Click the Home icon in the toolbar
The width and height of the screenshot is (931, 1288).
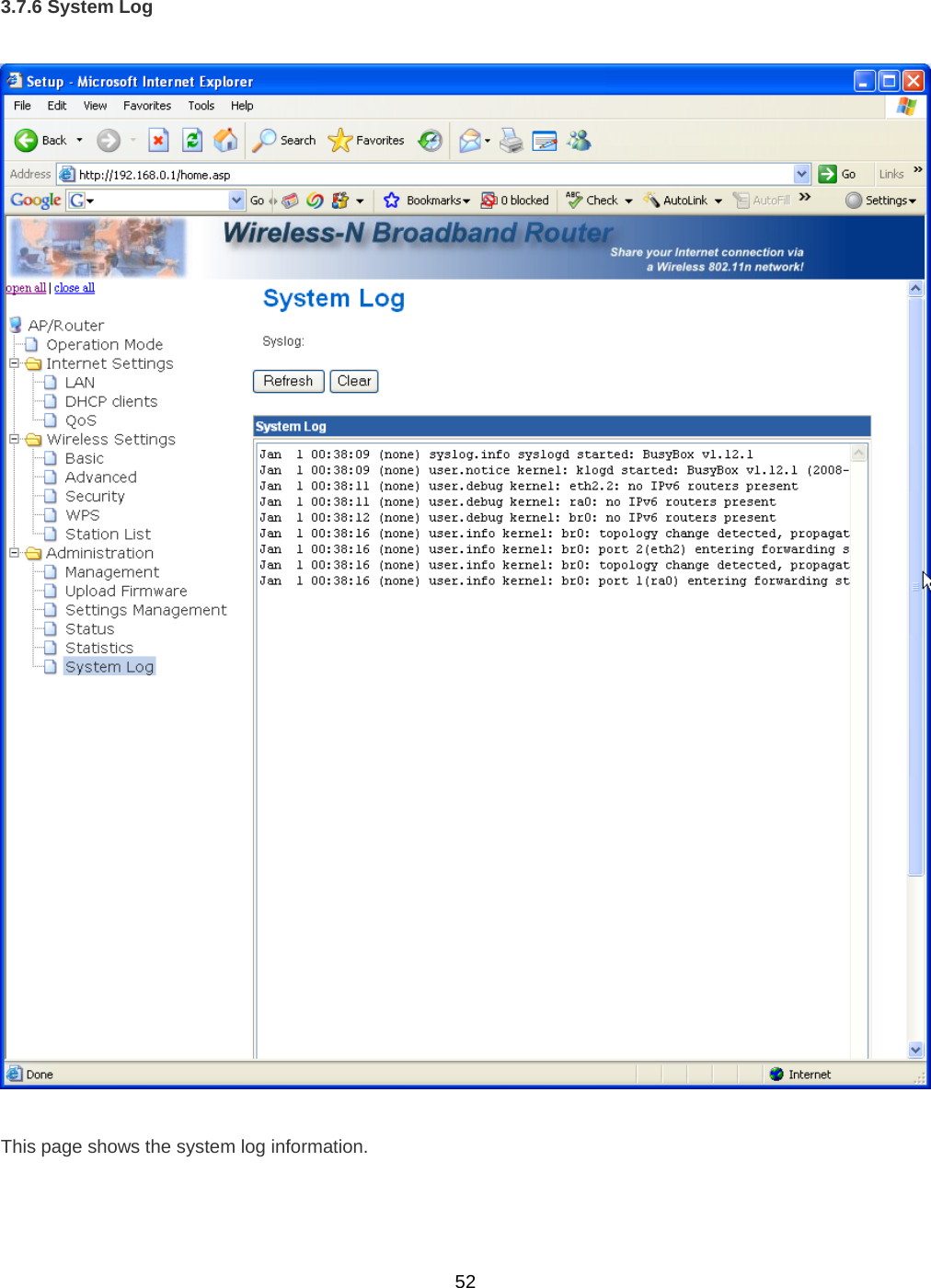click(225, 140)
